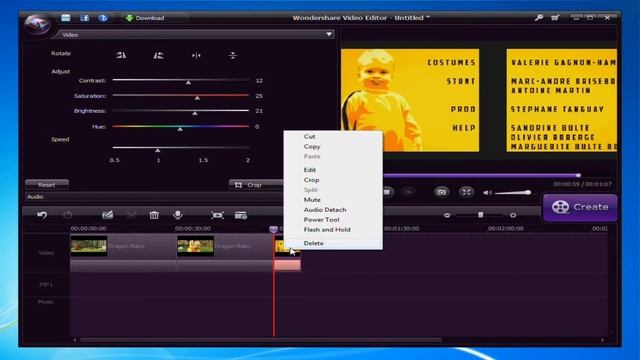
Task: Rotate clip counterclockwise icon
Action: (x=158, y=55)
